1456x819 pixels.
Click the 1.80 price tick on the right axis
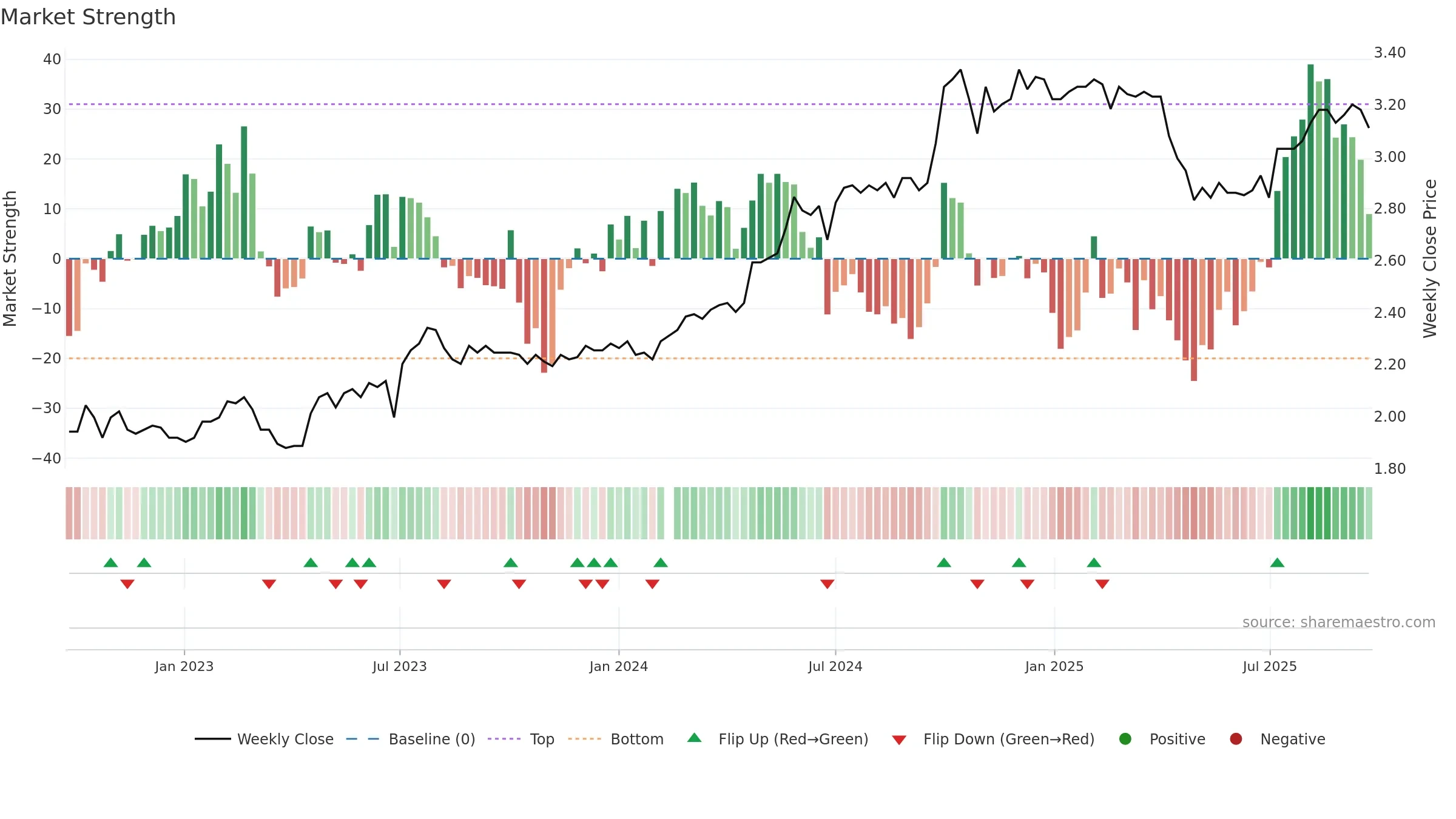click(x=1390, y=468)
